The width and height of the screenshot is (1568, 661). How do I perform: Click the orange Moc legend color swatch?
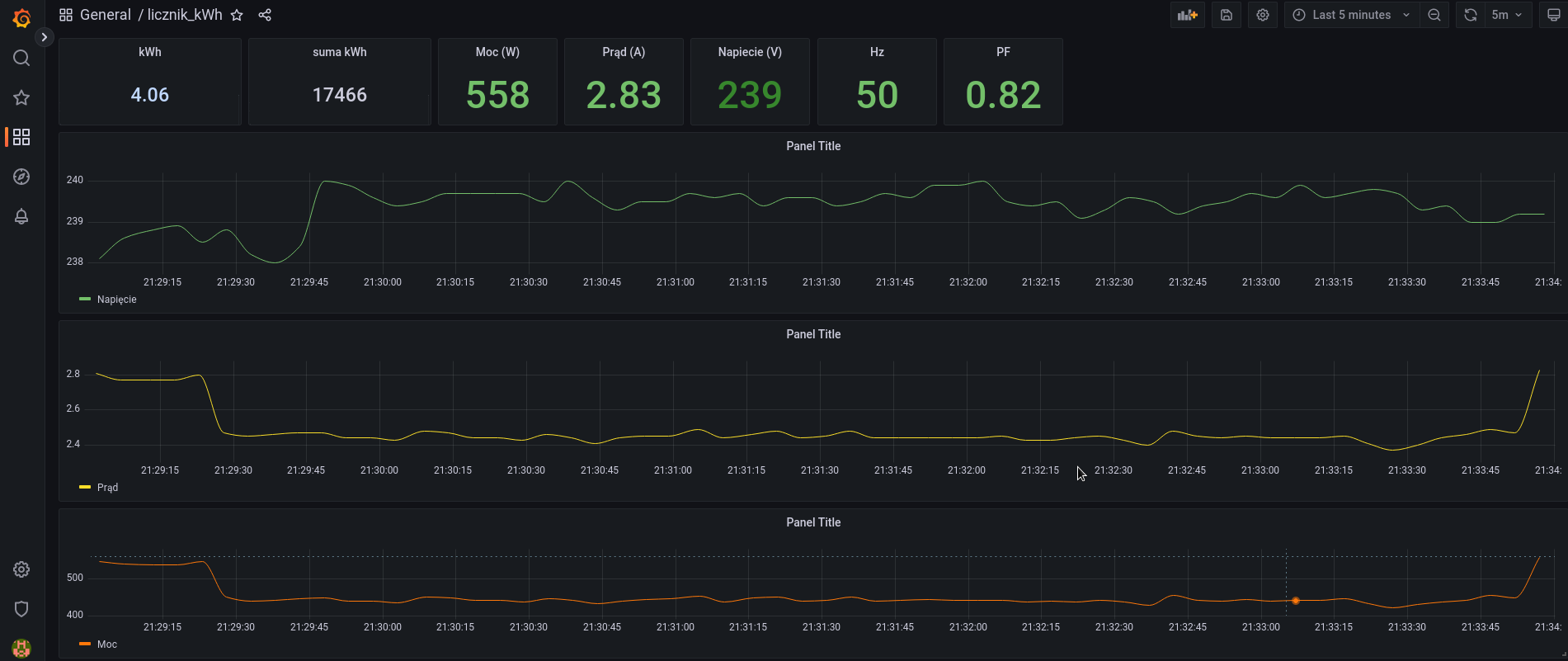point(84,644)
